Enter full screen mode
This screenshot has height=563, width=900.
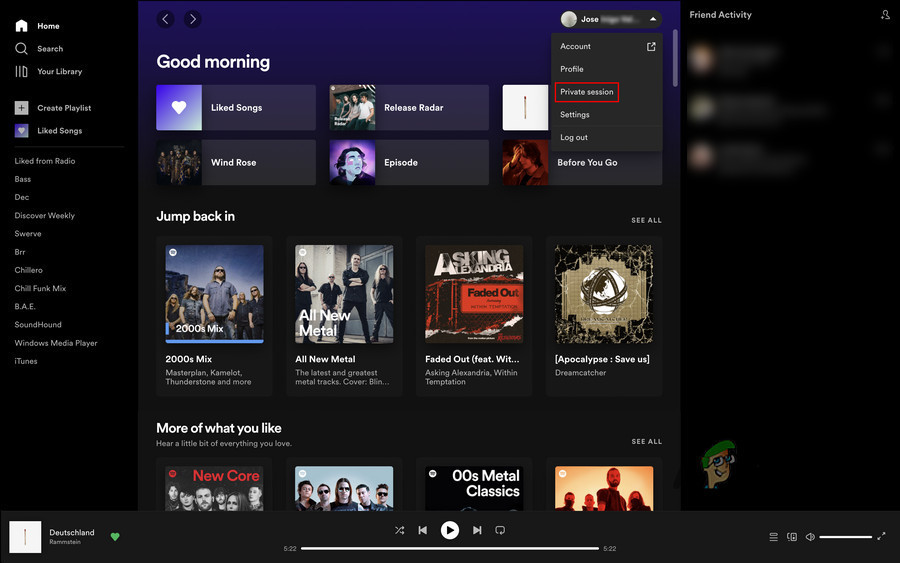881,536
